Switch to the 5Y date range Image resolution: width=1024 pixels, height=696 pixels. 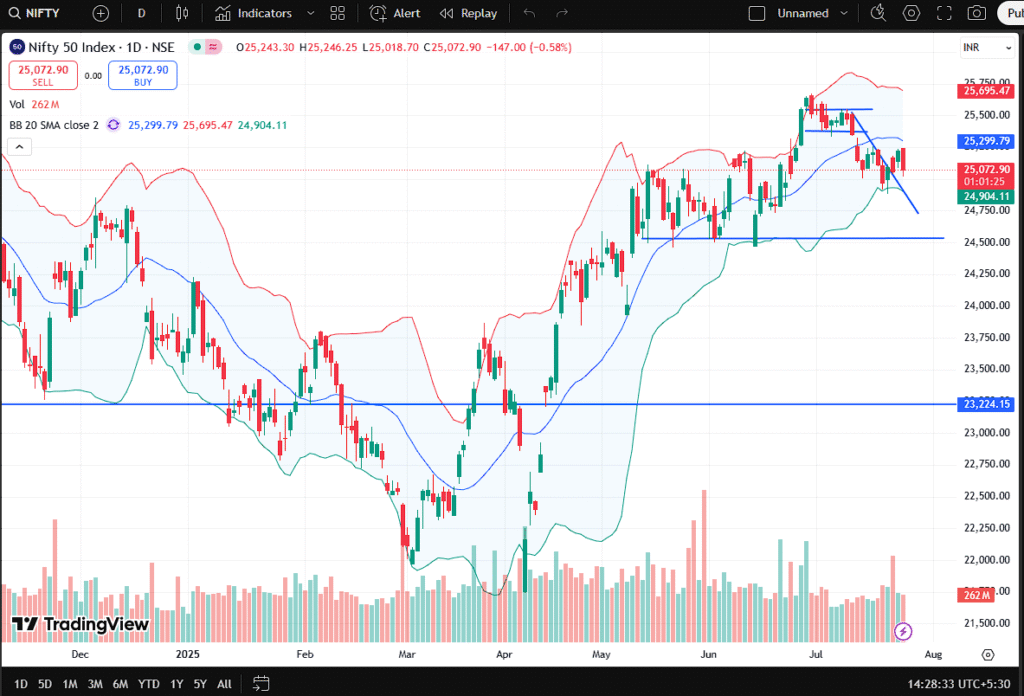pos(200,684)
